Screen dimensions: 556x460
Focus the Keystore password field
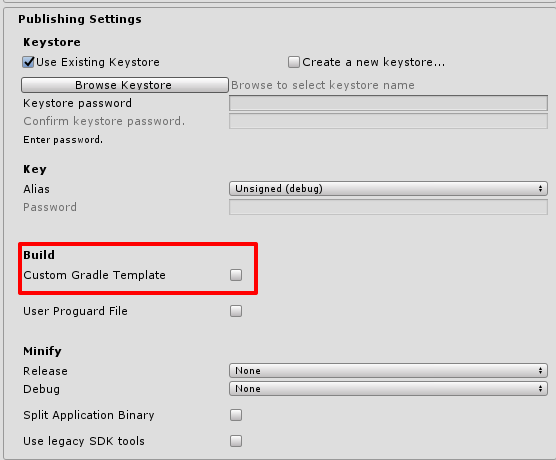point(388,103)
